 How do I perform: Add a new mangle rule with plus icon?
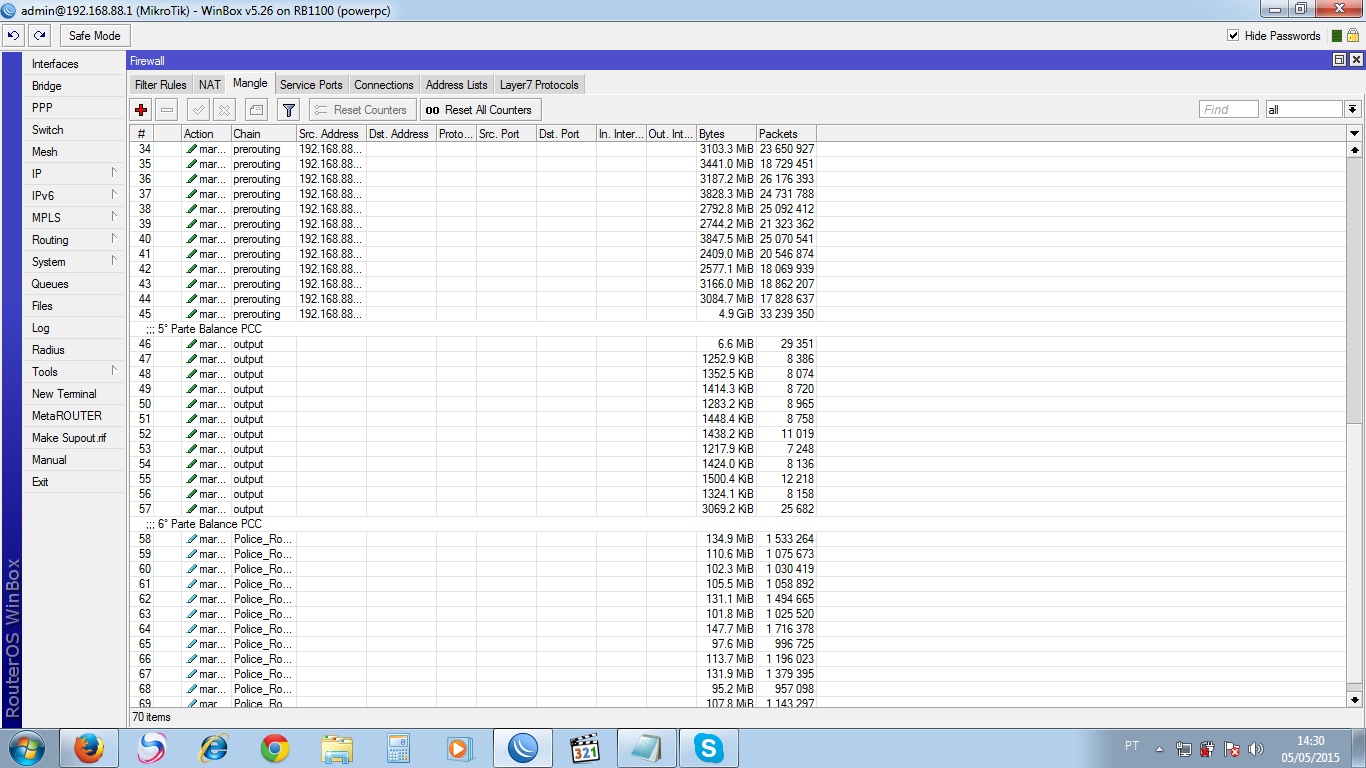141,110
